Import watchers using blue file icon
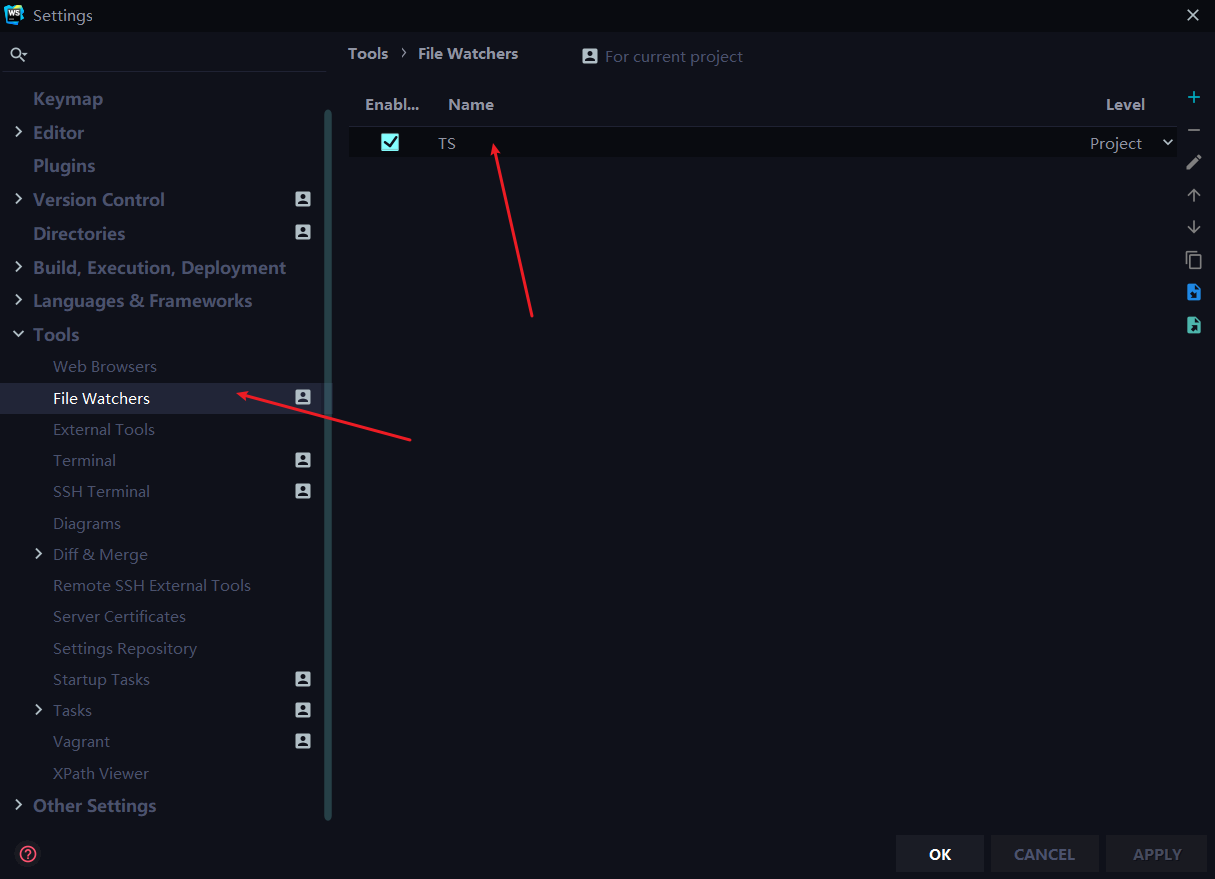Screen dimensions: 1215x879 [x=1193, y=292]
